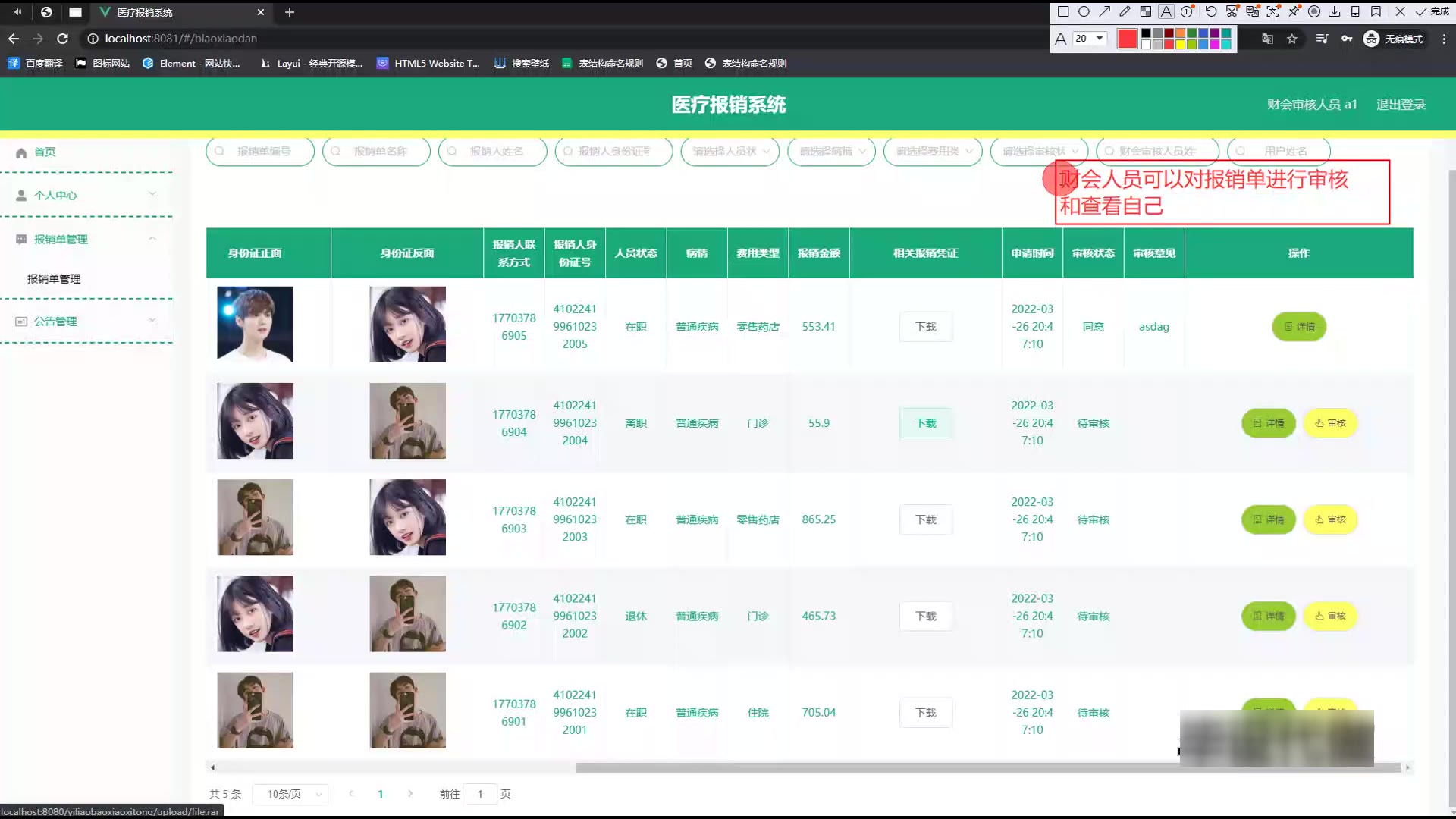Choose the pencil drawing tool
The image size is (1456, 819).
pyautogui.click(x=1125, y=11)
